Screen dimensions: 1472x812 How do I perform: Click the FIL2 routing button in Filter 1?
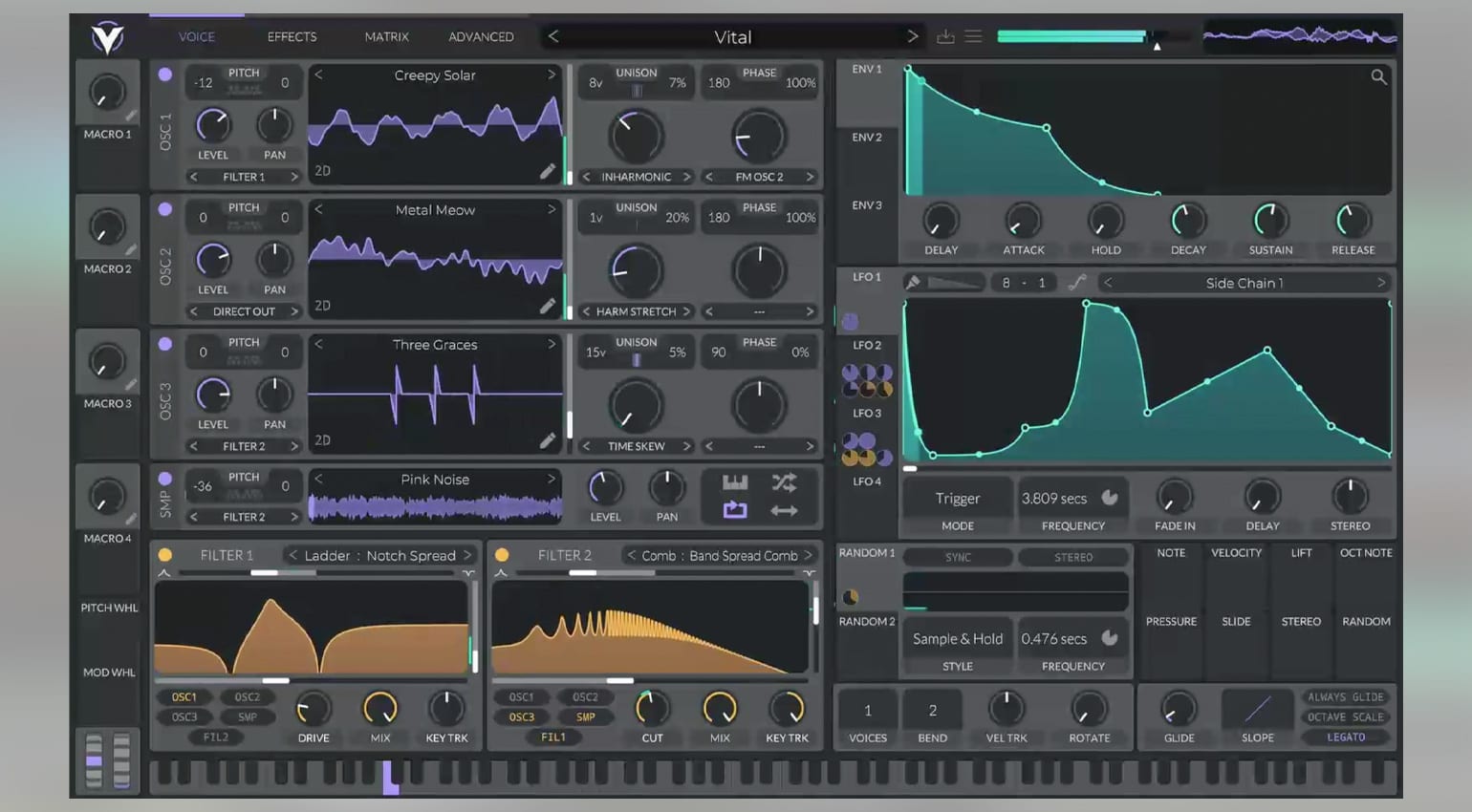216,737
